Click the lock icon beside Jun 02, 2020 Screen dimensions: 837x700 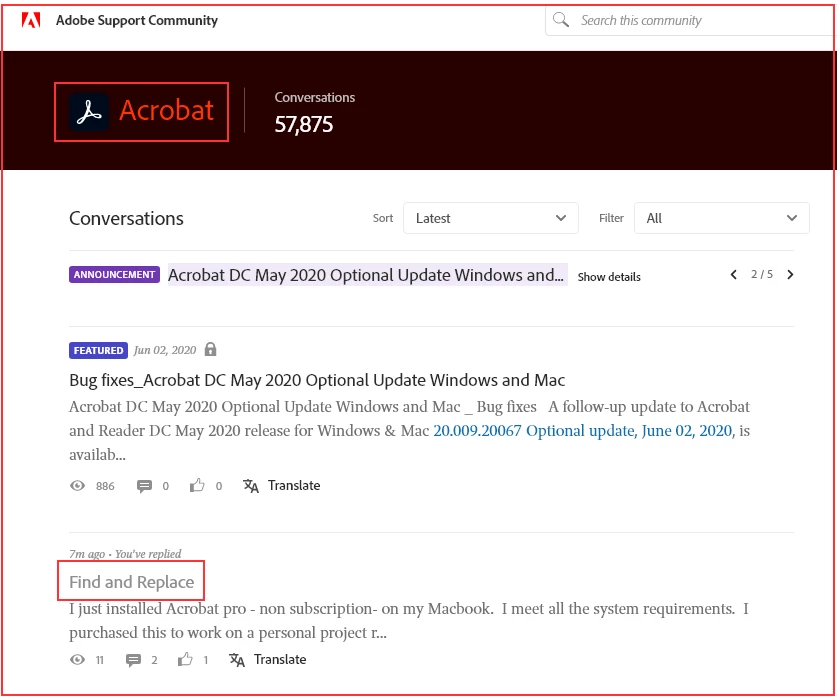(211, 350)
